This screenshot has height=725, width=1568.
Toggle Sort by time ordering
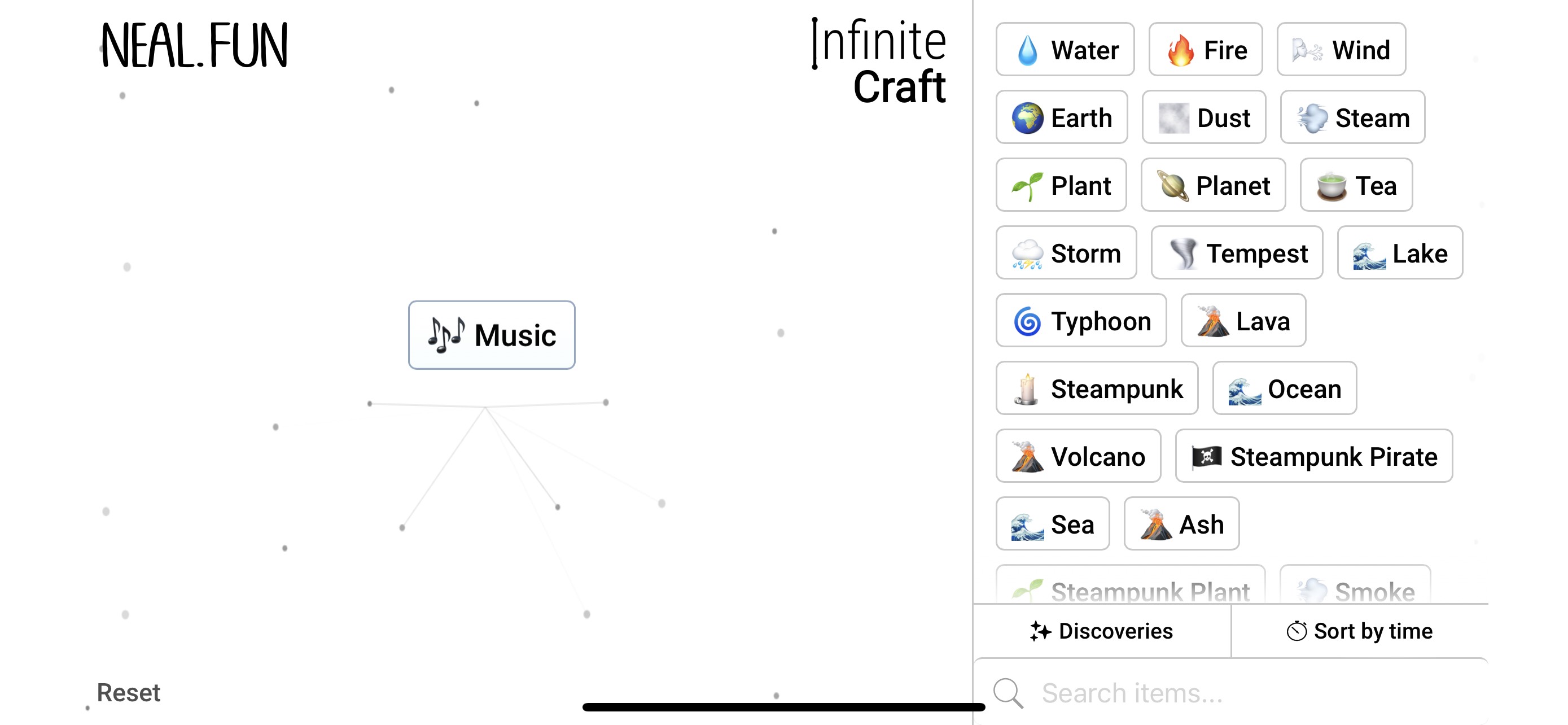tap(1360, 631)
